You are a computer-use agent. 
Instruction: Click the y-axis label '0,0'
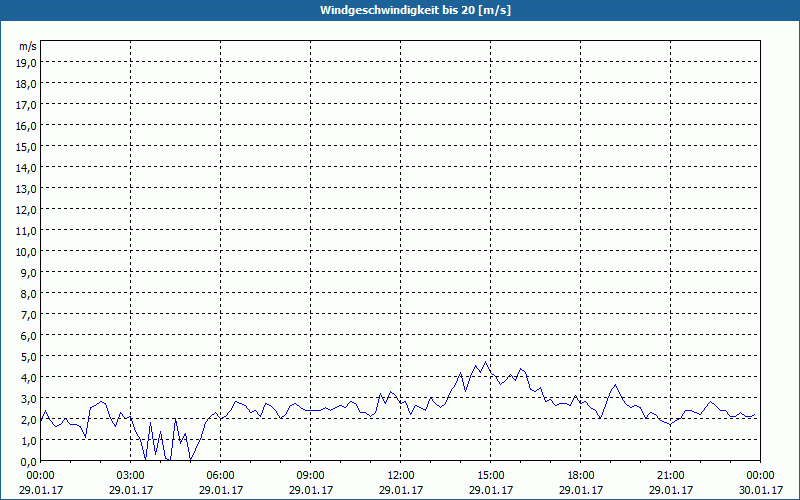pos(30,462)
